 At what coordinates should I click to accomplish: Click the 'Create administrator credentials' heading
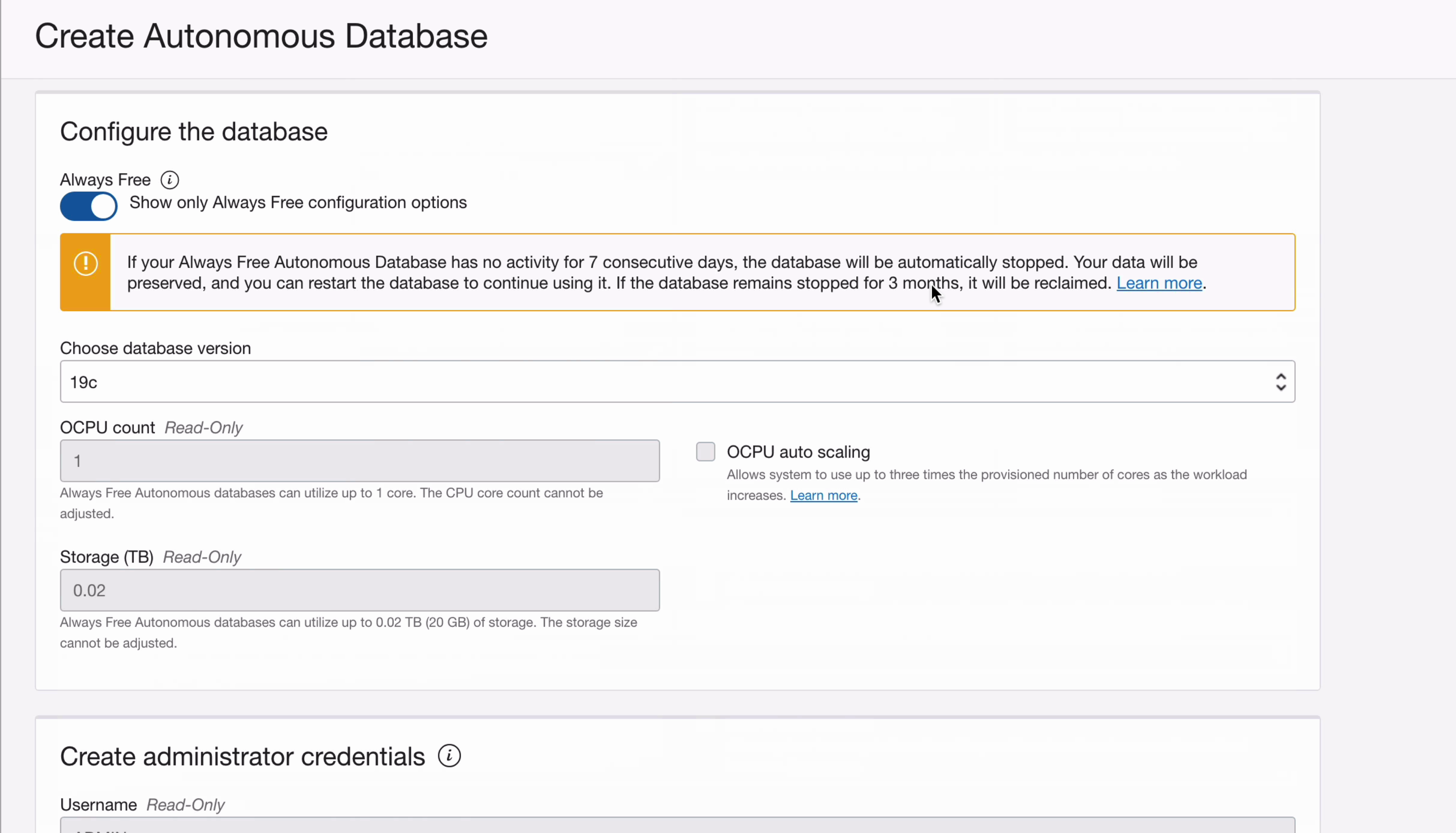(242, 756)
